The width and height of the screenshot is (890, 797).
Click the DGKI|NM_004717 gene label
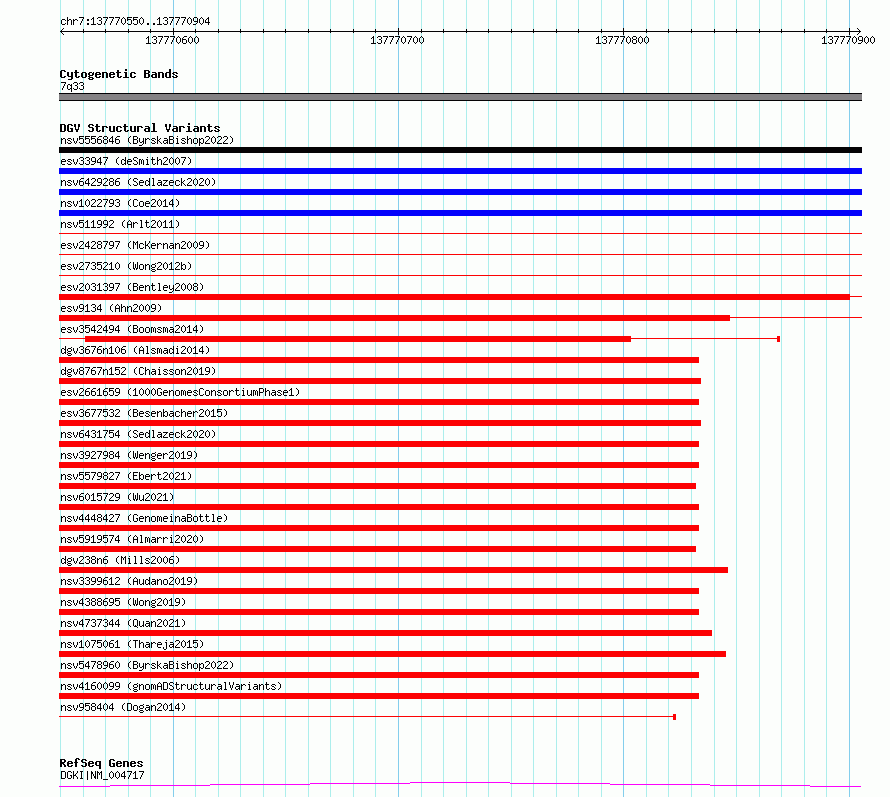point(102,775)
